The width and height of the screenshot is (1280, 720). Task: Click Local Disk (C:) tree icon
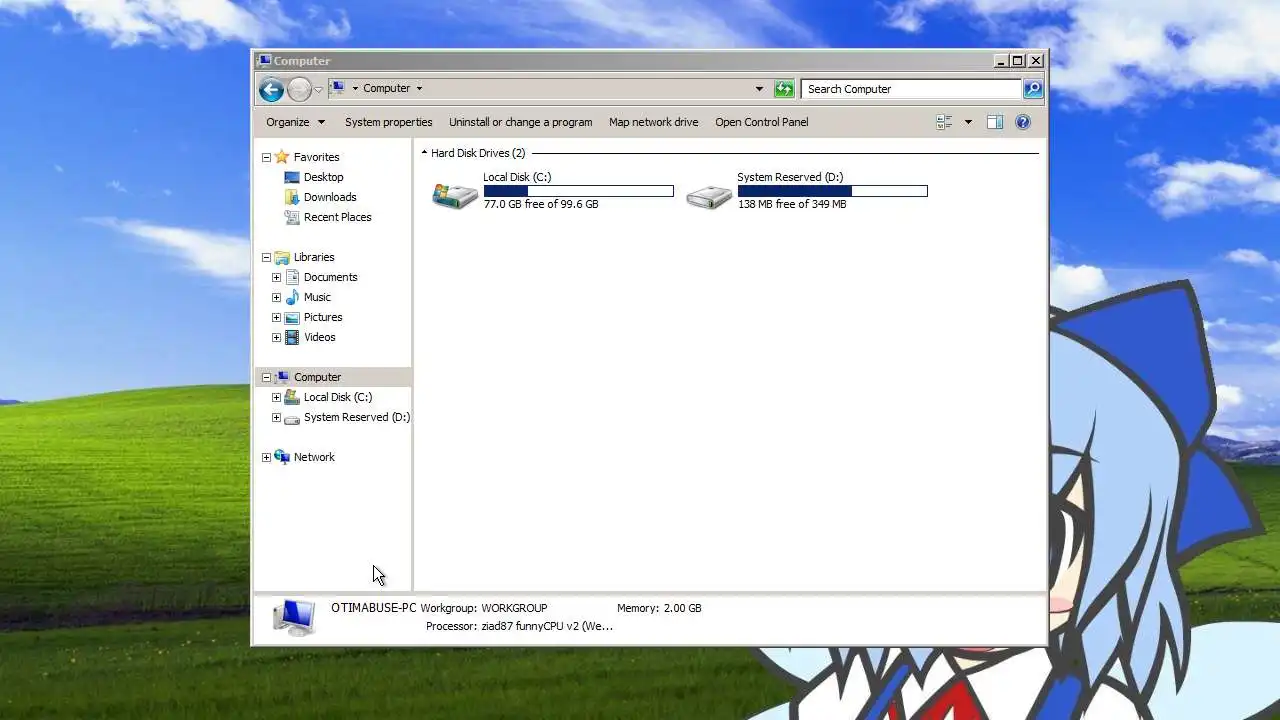[292, 397]
